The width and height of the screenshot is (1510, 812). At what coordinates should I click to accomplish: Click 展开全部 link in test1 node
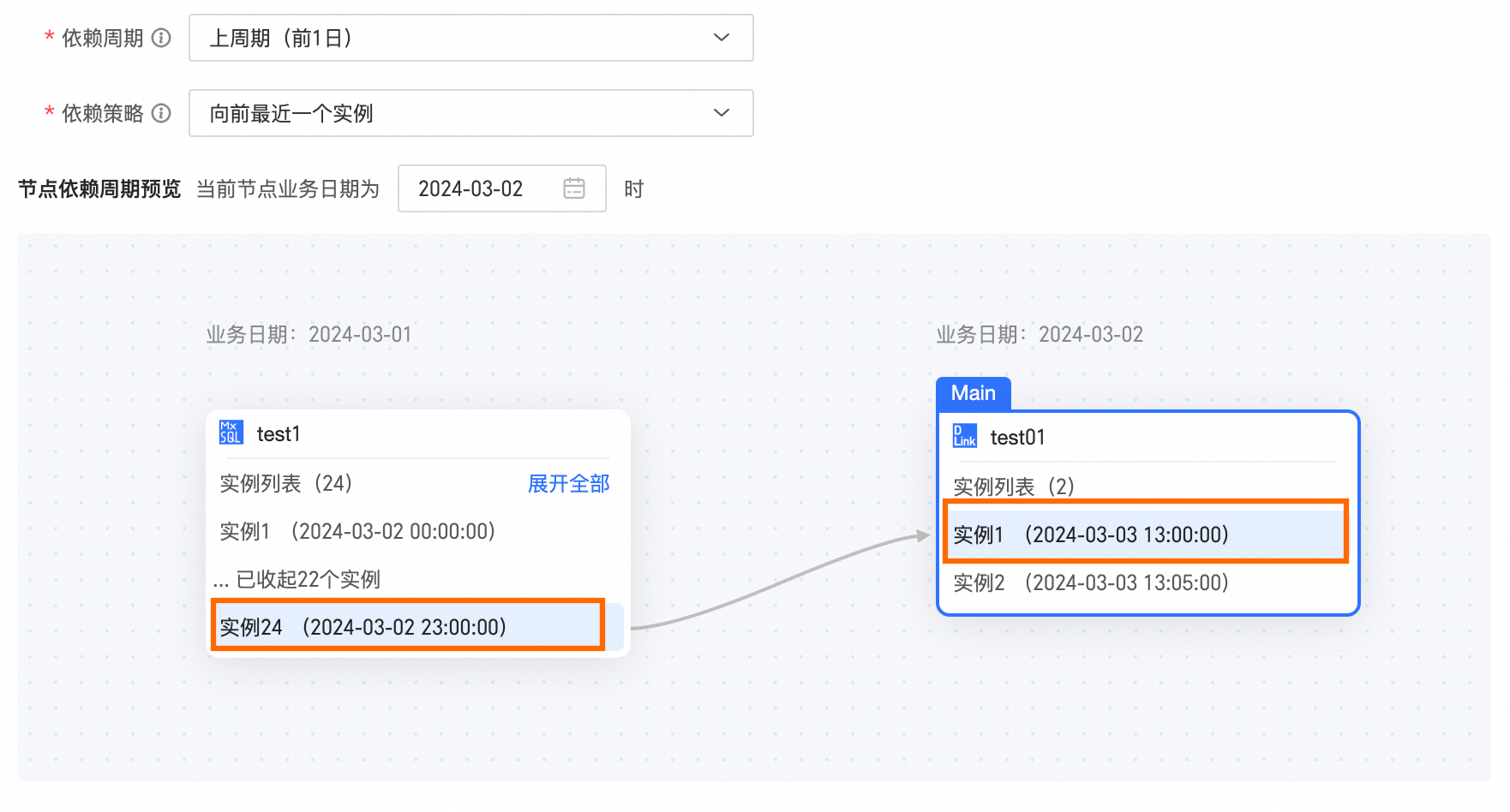coord(569,484)
